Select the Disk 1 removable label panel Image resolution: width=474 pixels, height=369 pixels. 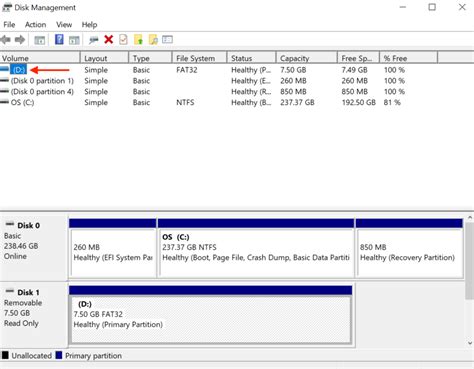34,314
